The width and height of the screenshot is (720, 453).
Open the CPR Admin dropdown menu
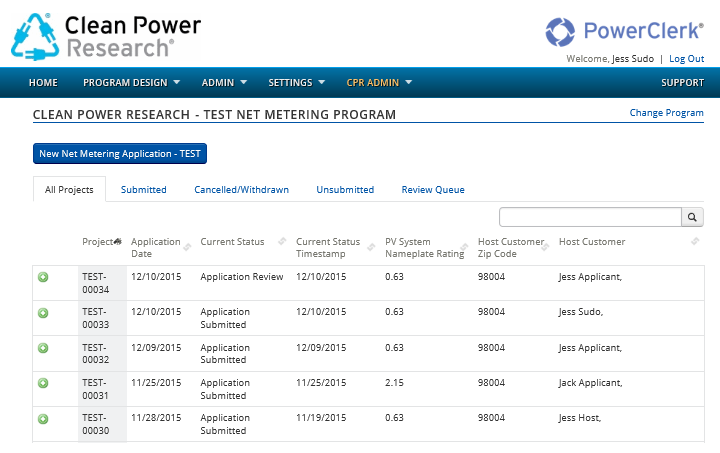point(379,82)
